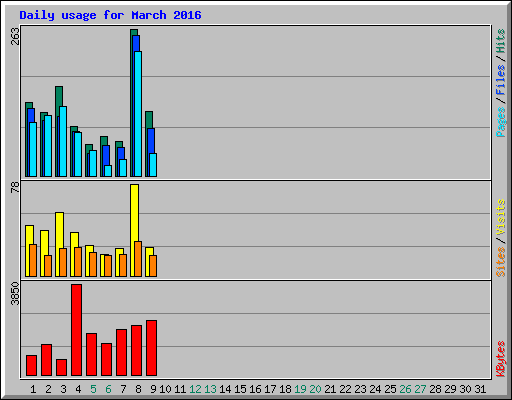Click the tallest red KBytes bar for day 4

coord(76,330)
